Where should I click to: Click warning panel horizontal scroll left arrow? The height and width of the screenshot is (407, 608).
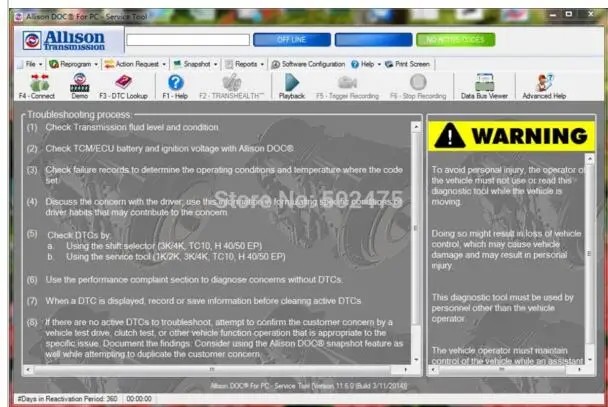click(434, 370)
